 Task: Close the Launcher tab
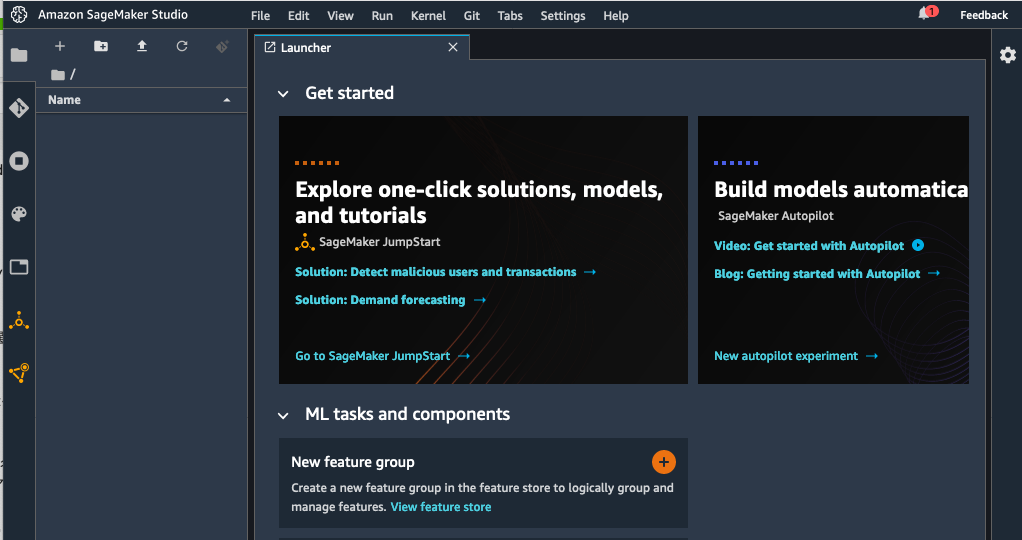453,47
